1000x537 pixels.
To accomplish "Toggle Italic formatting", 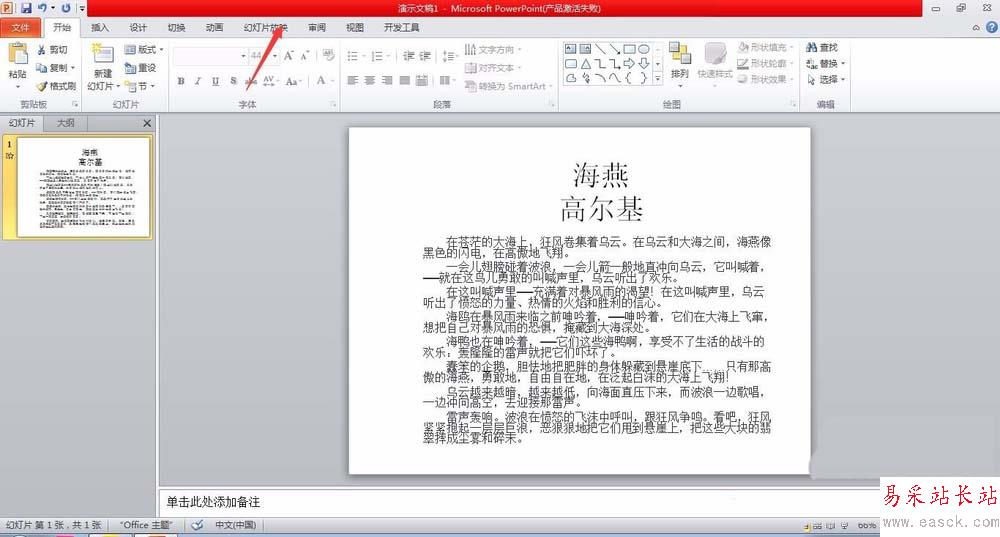I will point(198,81).
